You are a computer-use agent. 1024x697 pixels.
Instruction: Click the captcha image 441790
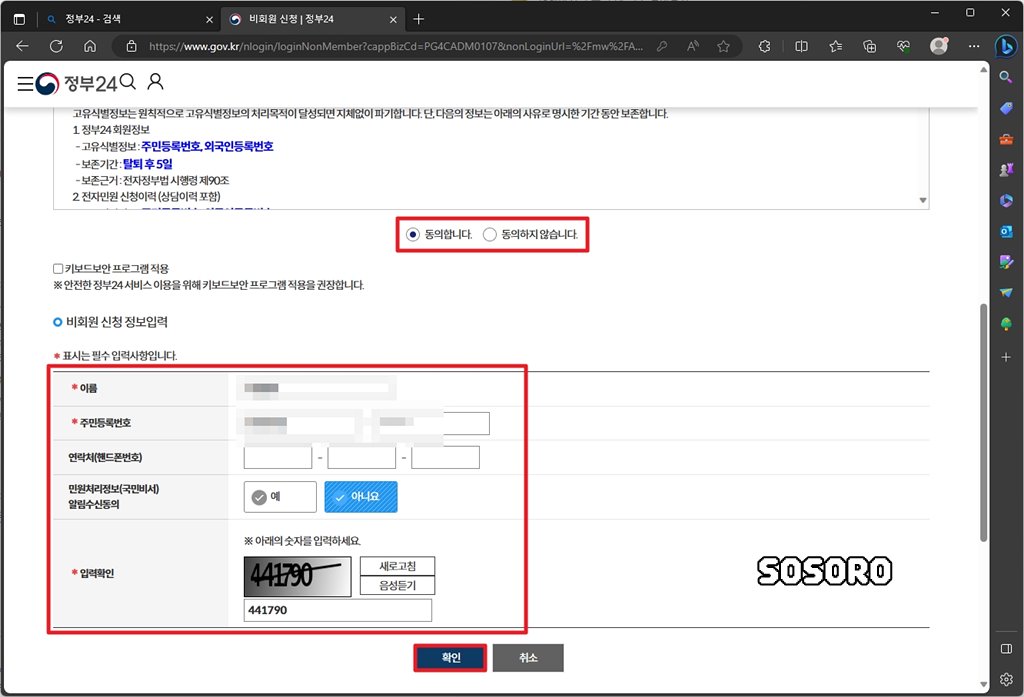click(298, 576)
